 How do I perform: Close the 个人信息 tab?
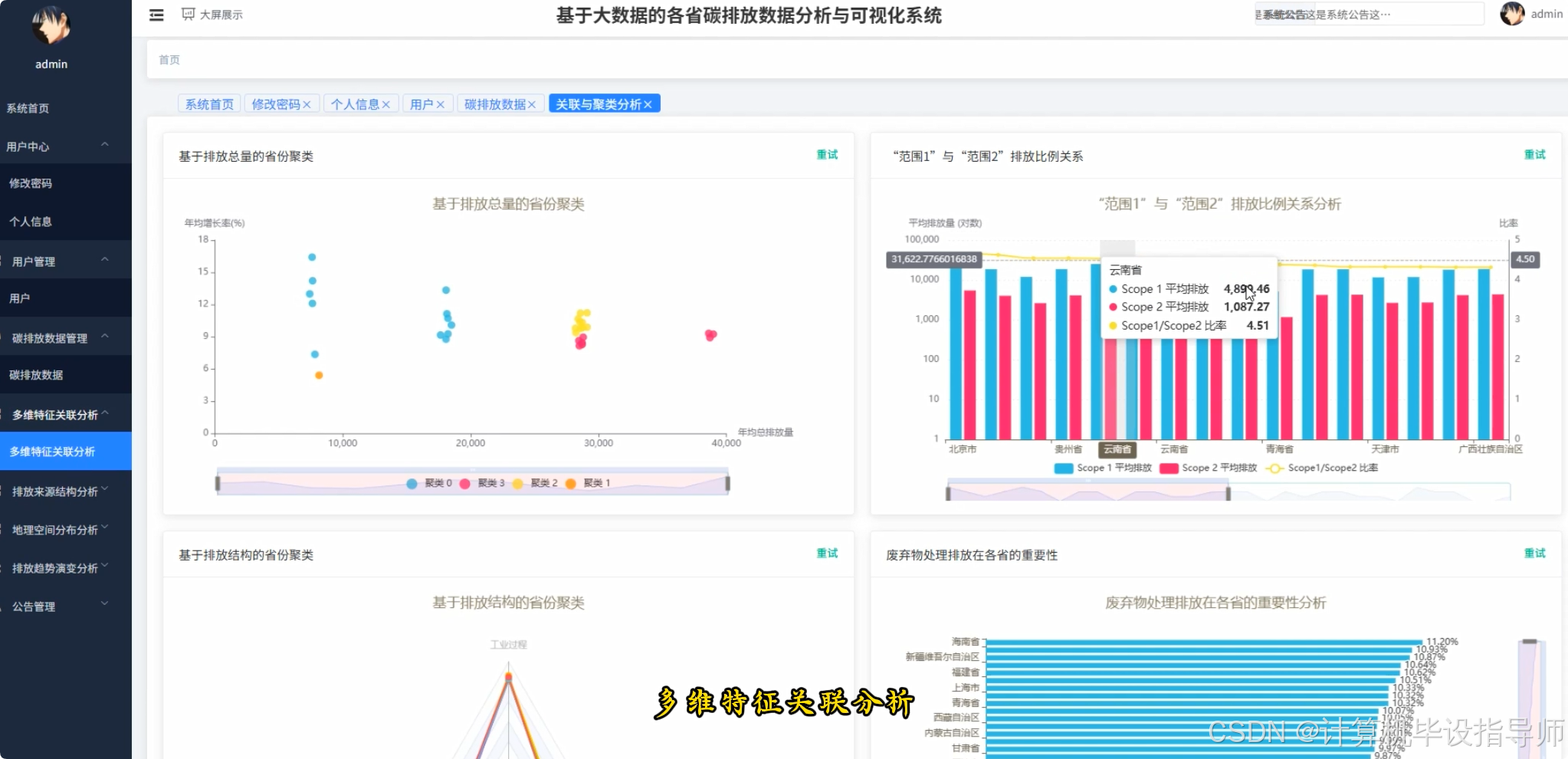point(386,104)
